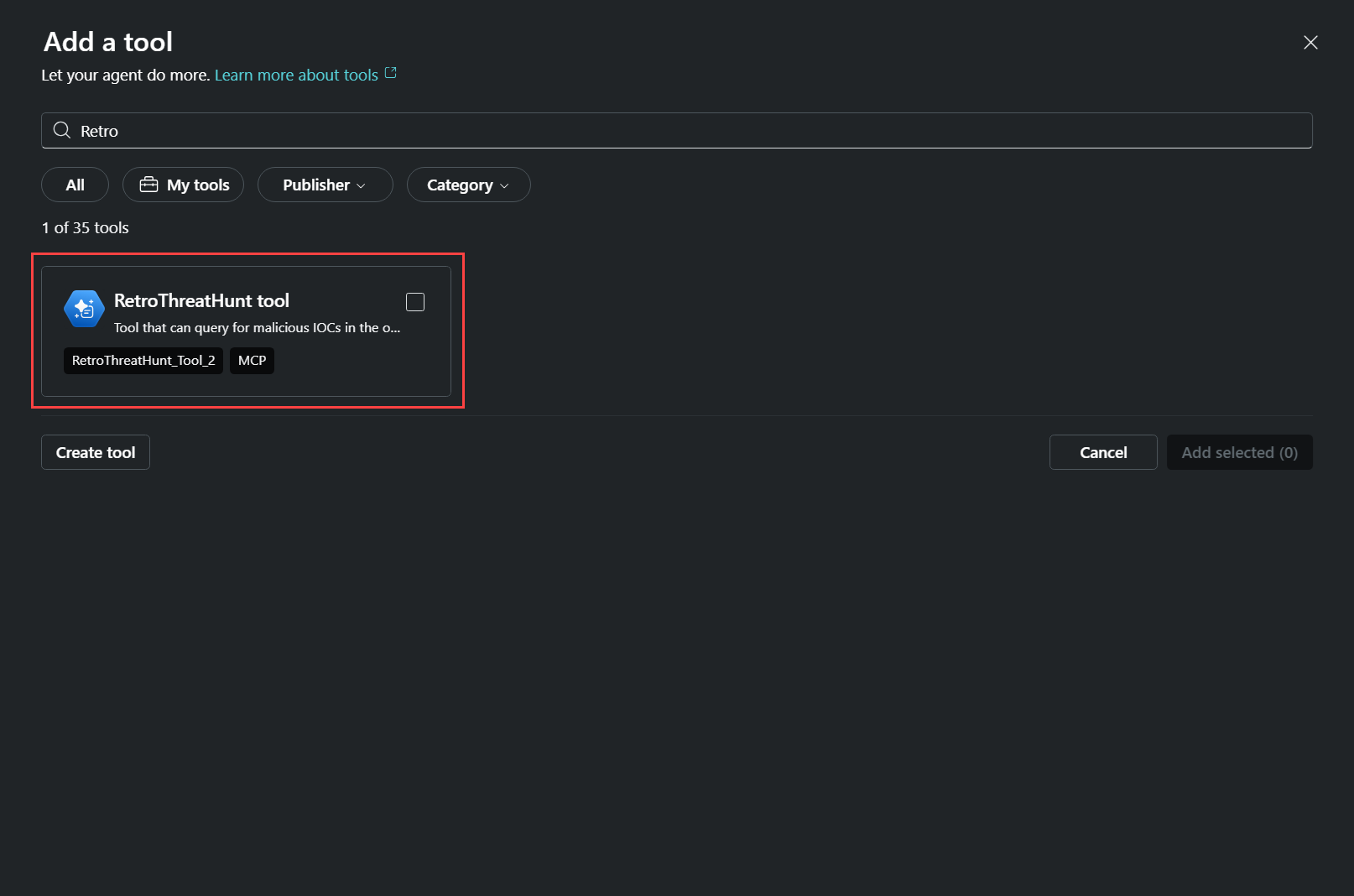Close the Add a tool dialog
This screenshot has height=896, width=1354.
1310,43
